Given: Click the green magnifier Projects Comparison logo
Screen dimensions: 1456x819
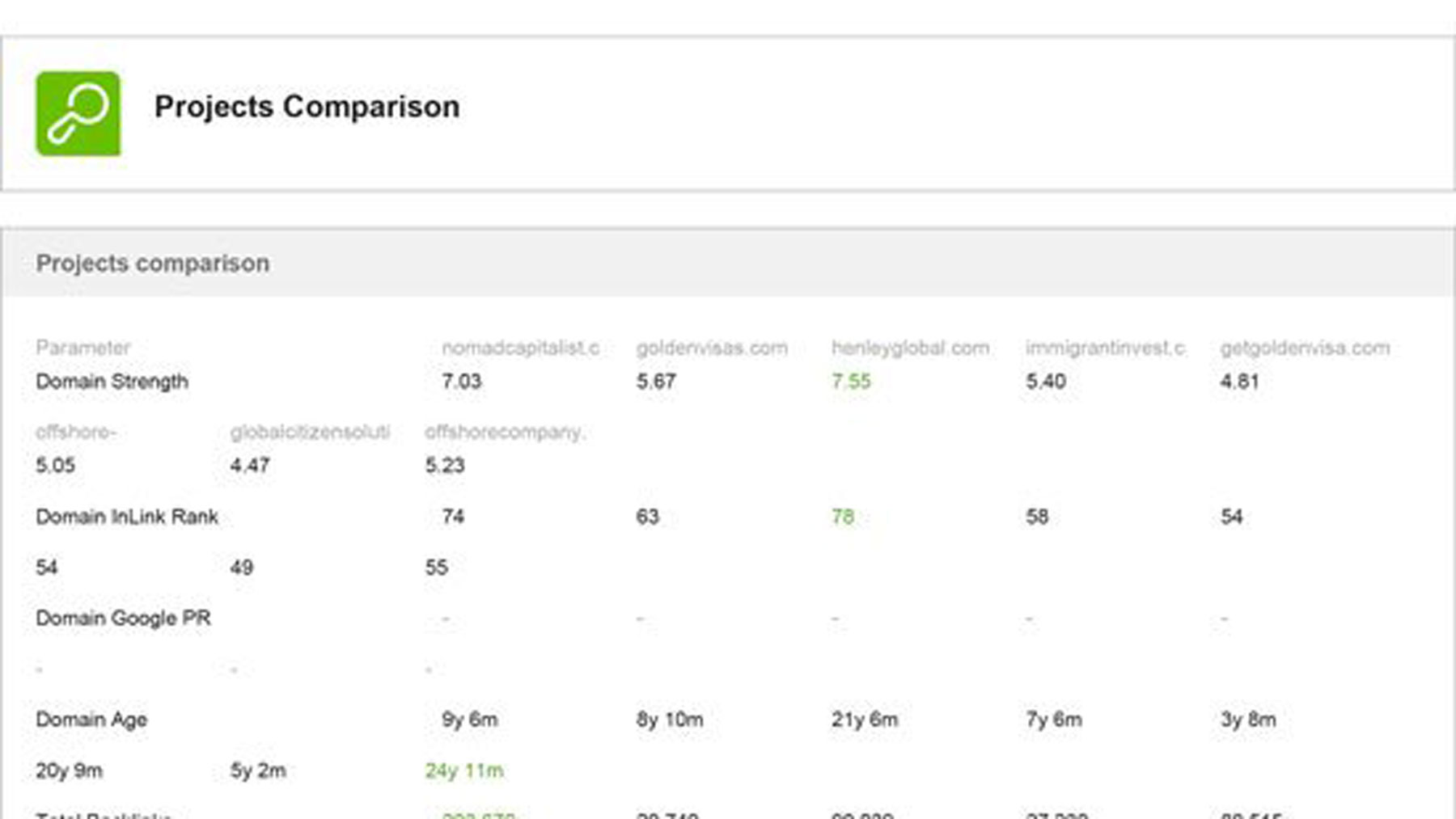Looking at the screenshot, I should pyautogui.click(x=78, y=114).
